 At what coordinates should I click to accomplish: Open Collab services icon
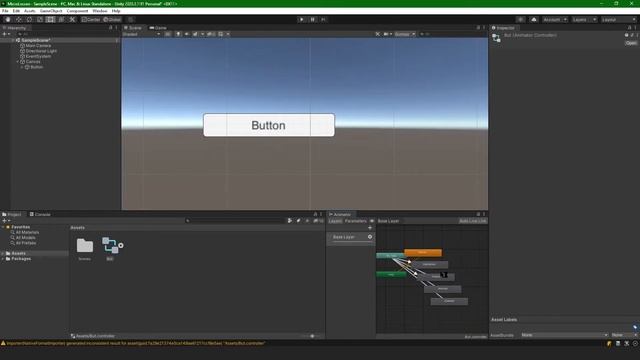520,20
